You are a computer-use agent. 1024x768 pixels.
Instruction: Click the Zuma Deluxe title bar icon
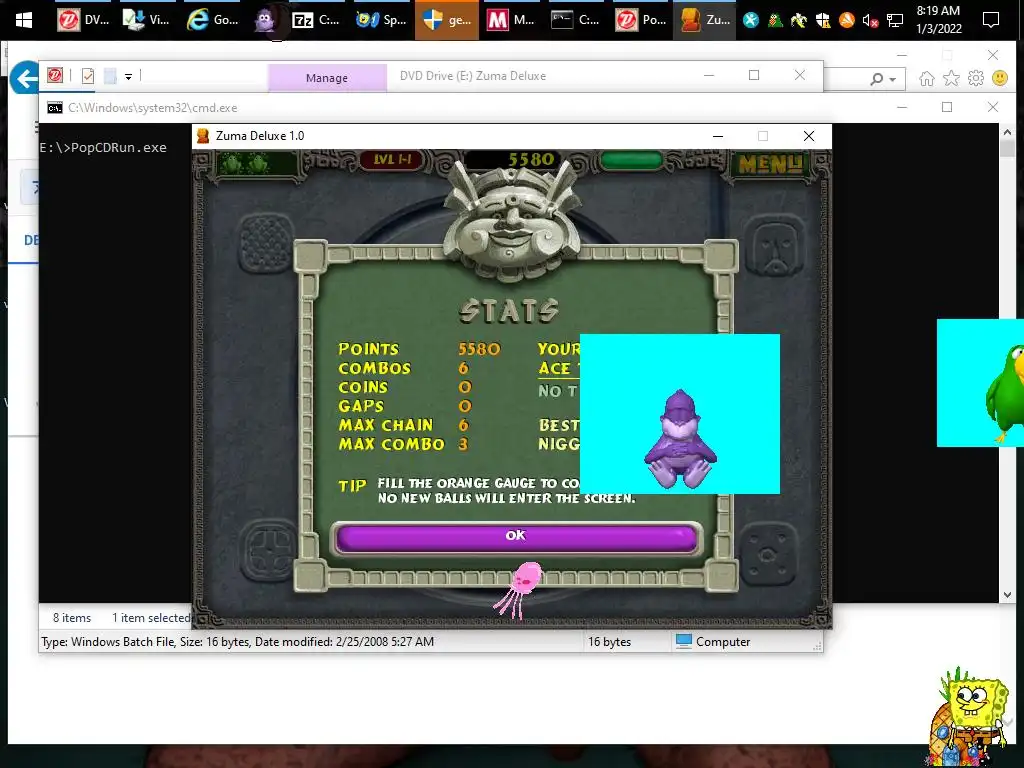tap(203, 136)
